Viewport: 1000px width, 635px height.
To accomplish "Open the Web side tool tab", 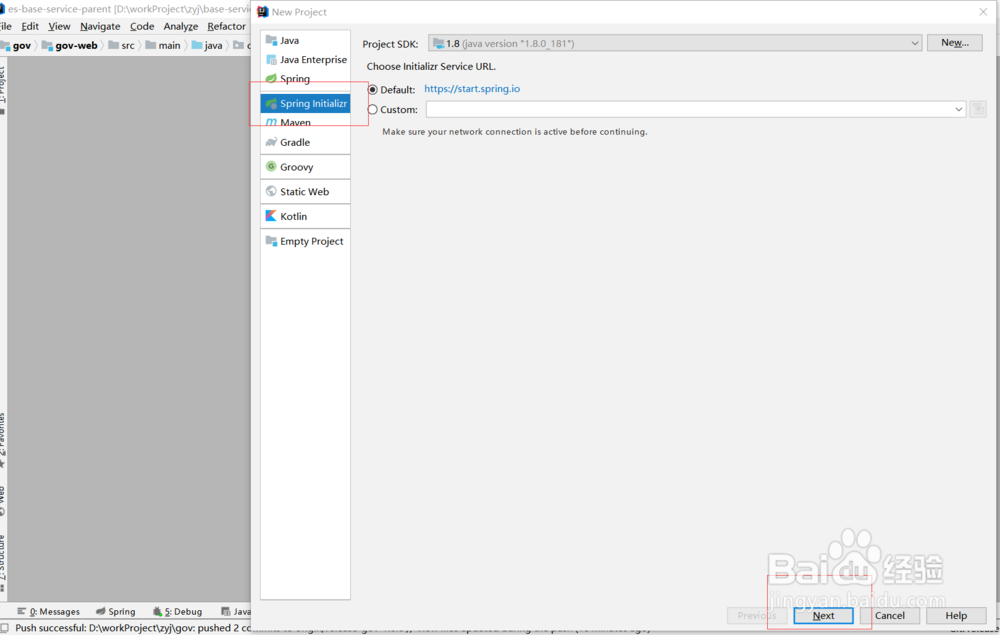I will pos(3,500).
